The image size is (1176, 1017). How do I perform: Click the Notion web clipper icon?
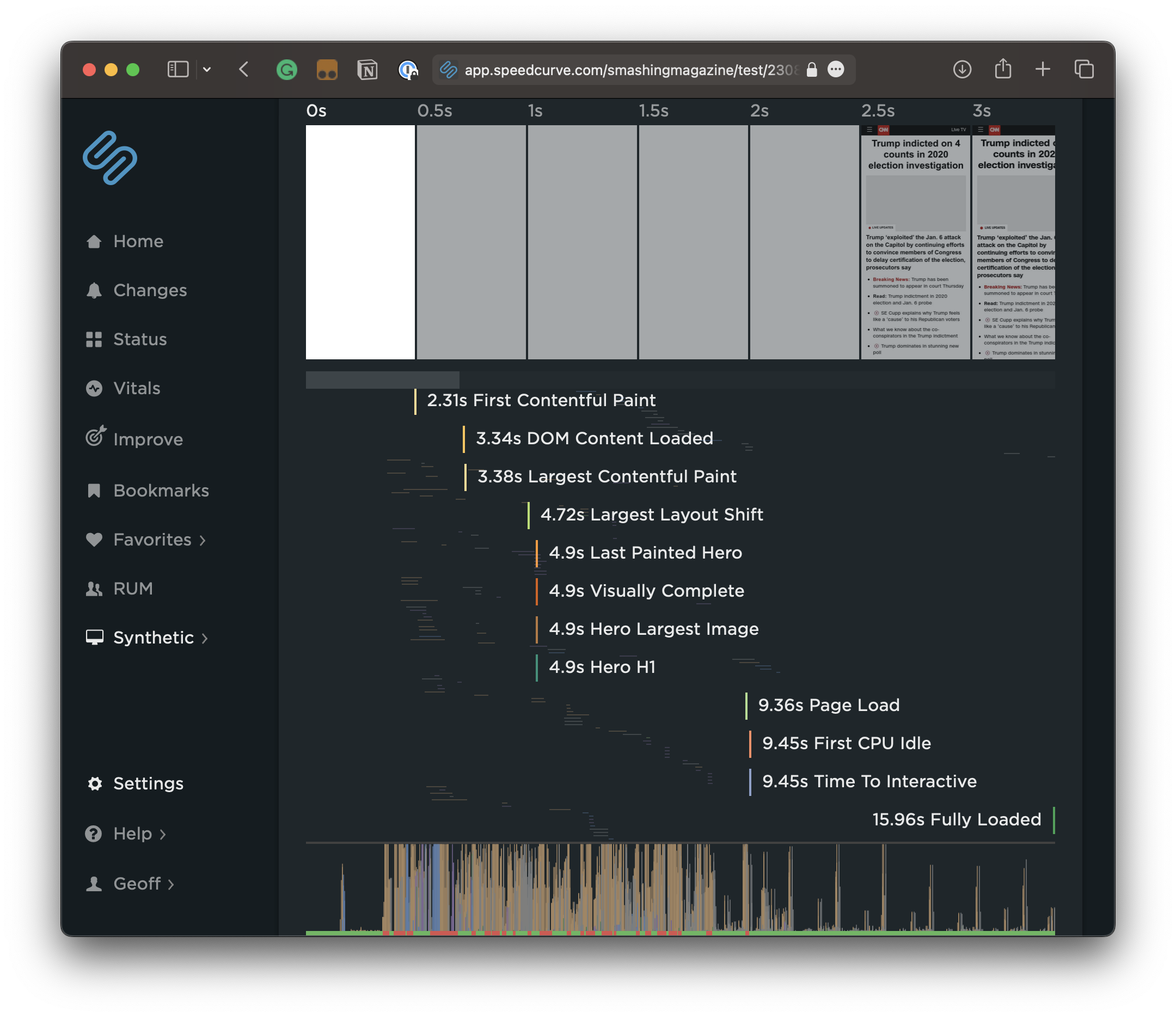tap(367, 70)
